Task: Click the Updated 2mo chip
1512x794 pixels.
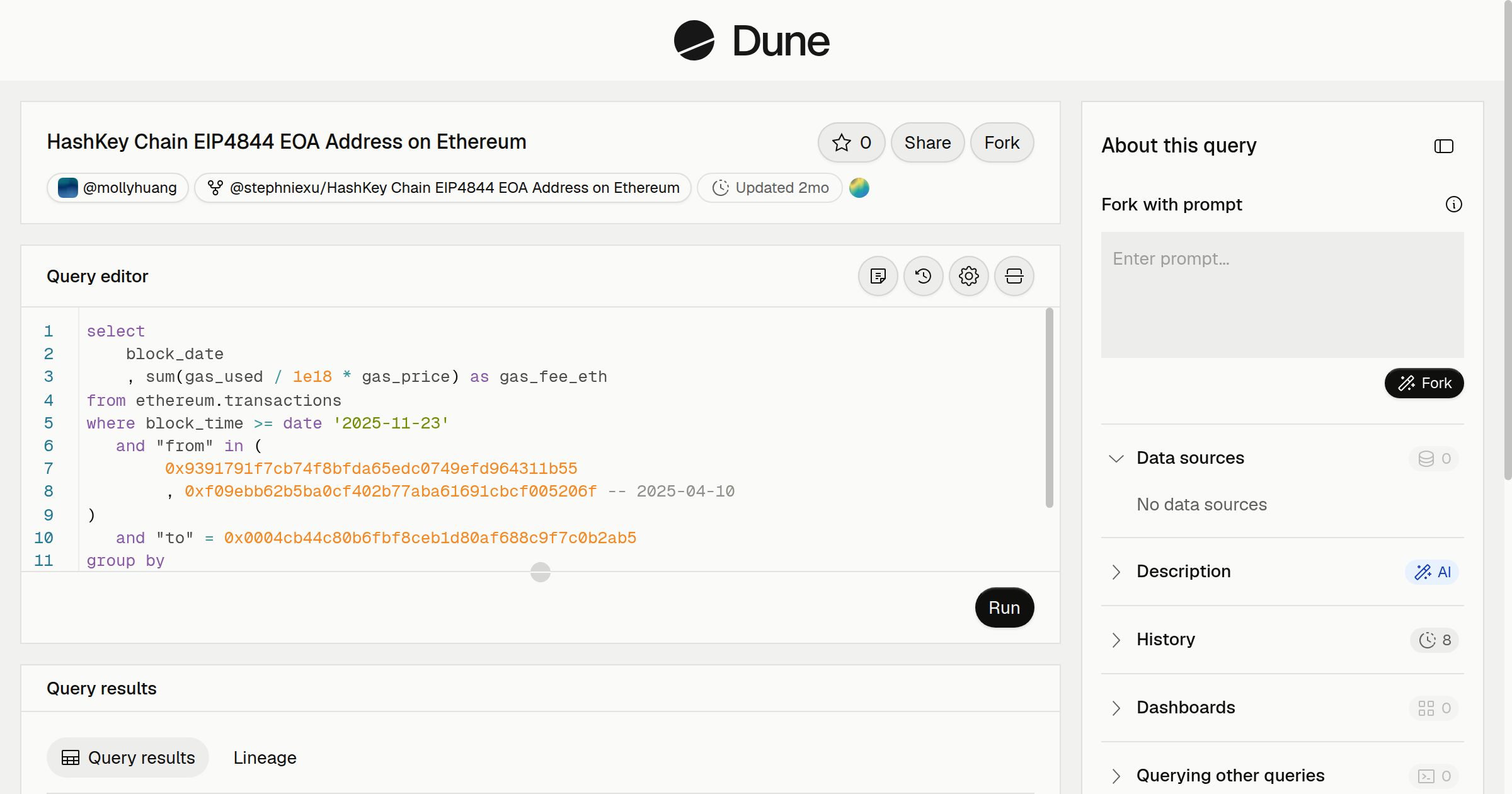Action: pos(769,188)
